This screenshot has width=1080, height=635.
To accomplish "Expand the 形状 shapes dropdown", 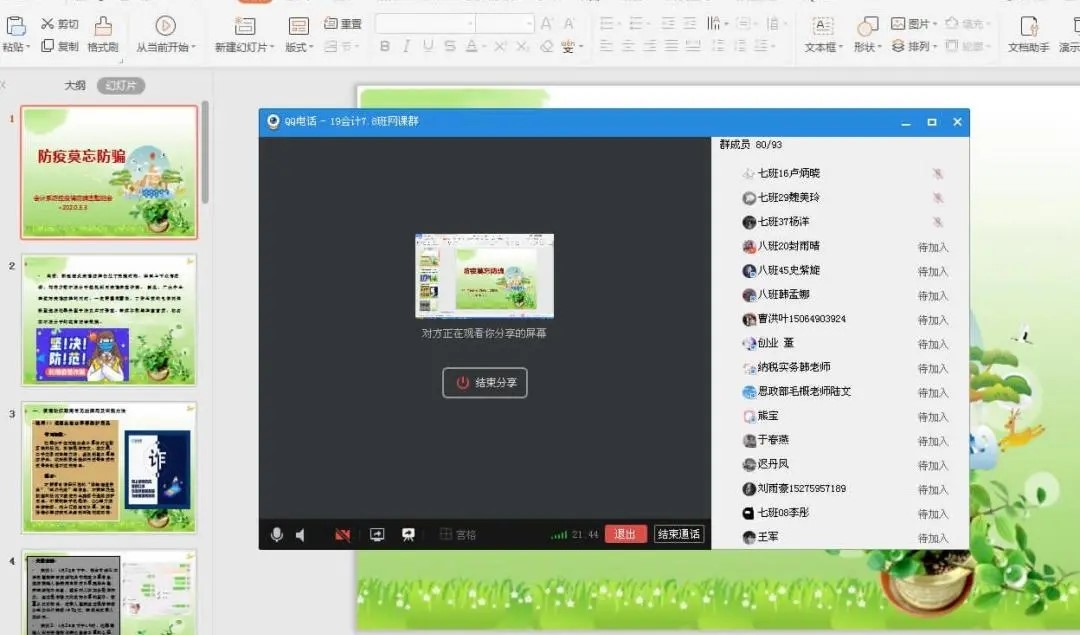I will (x=867, y=47).
